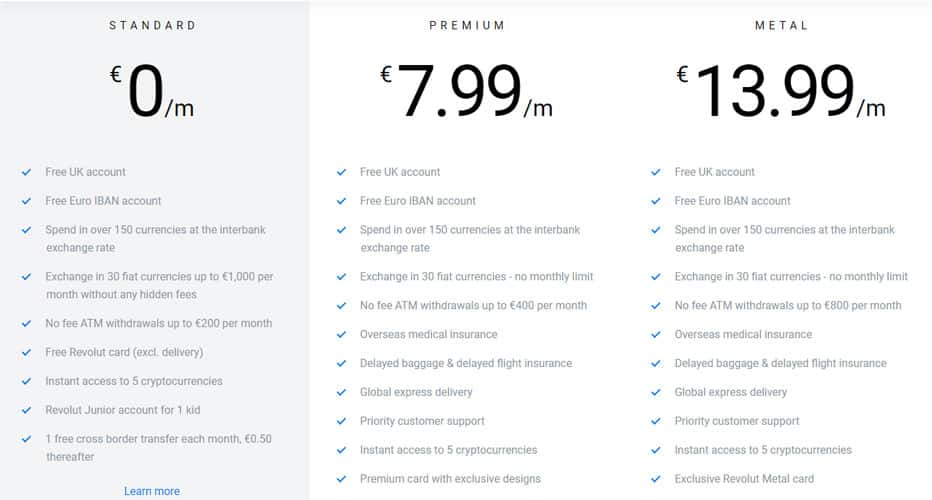Select the Premium plan heading
This screenshot has width=932, height=500.
467,26
